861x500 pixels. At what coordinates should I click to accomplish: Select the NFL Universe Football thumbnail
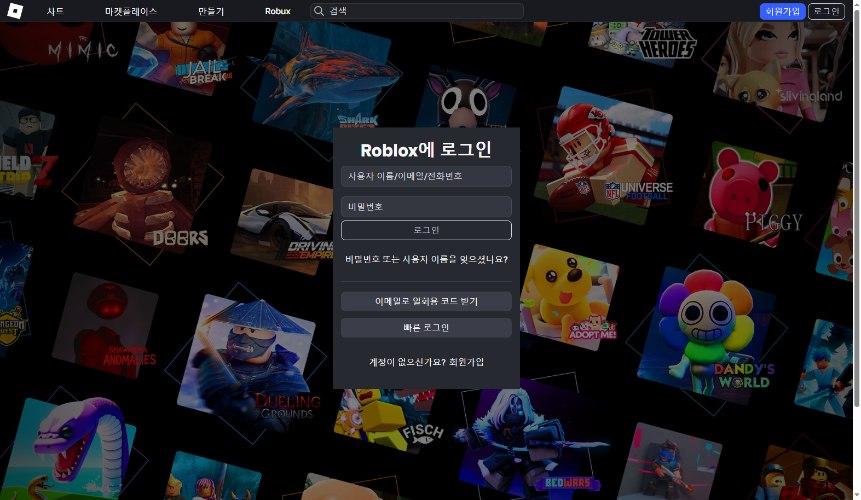(604, 155)
